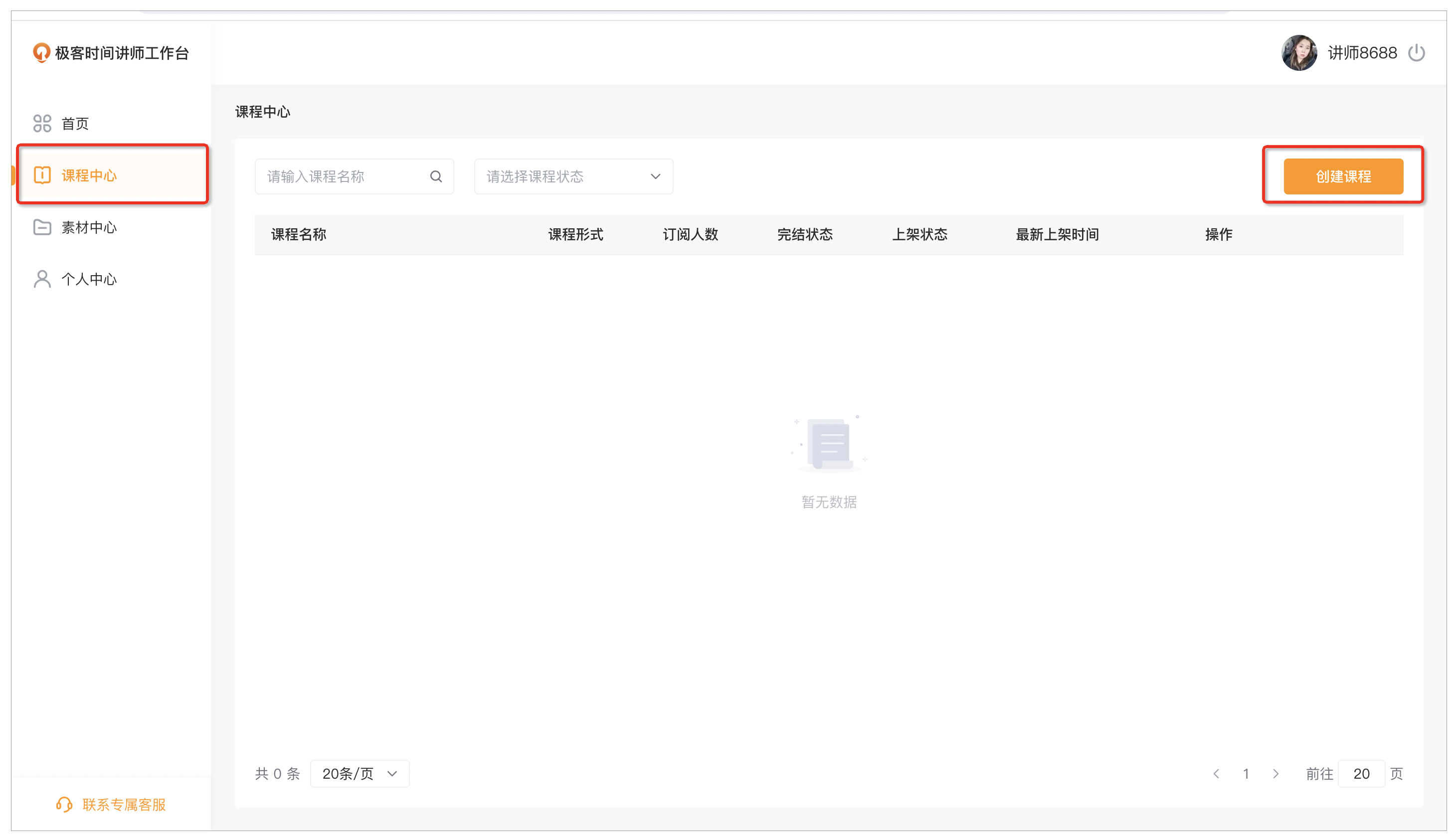Expand the 20条/页 page size selector
Viewport: 1456px width, 840px height.
tap(360, 774)
